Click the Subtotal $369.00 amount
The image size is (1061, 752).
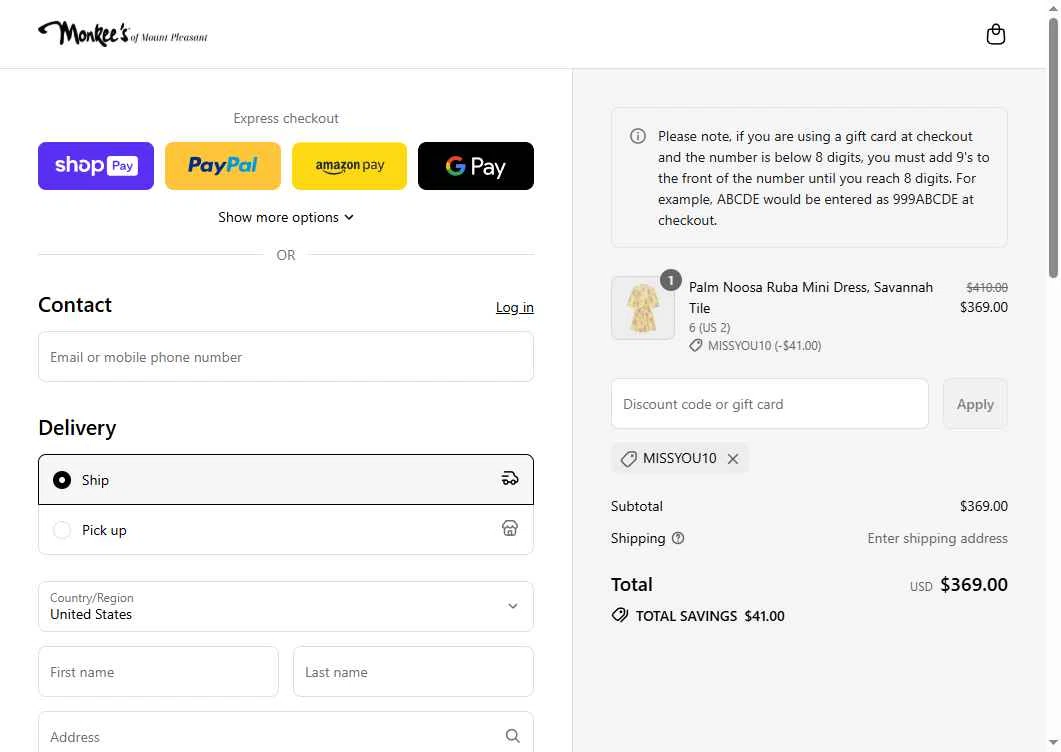click(x=983, y=506)
